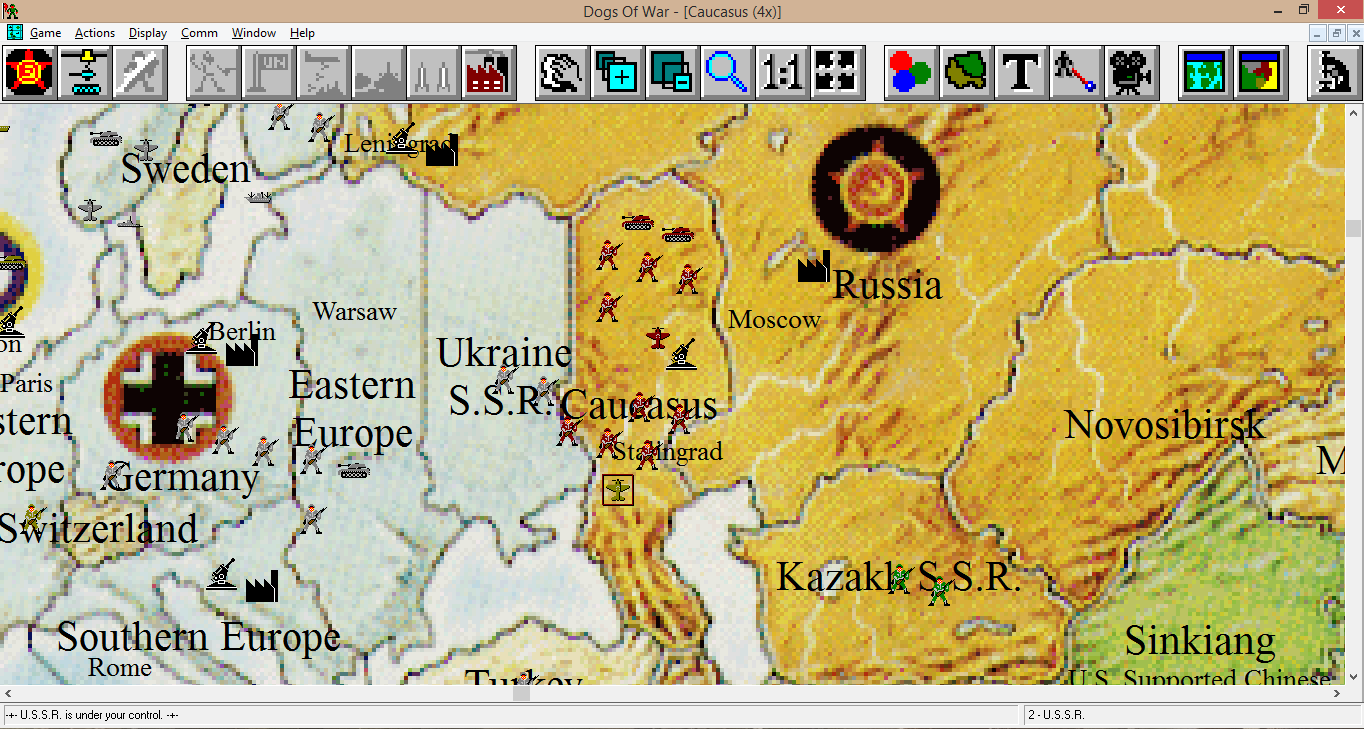
Task: Click the Ukraine S.S.R. territory label
Action: 503,376
